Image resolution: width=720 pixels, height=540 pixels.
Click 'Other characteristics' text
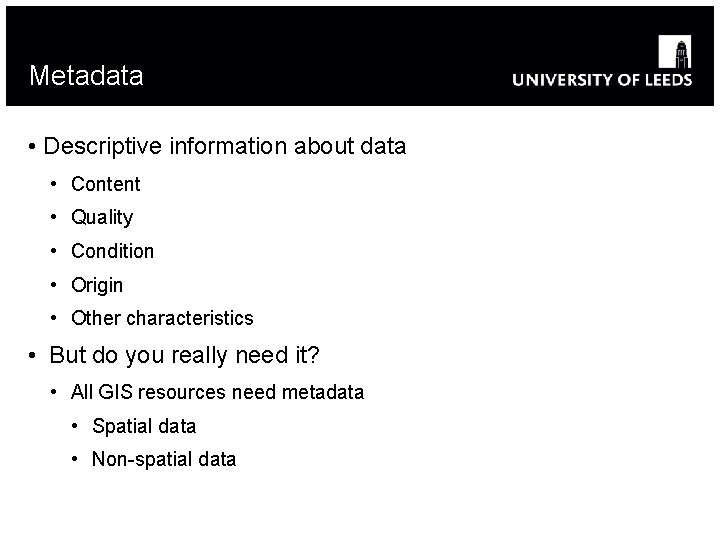point(162,318)
